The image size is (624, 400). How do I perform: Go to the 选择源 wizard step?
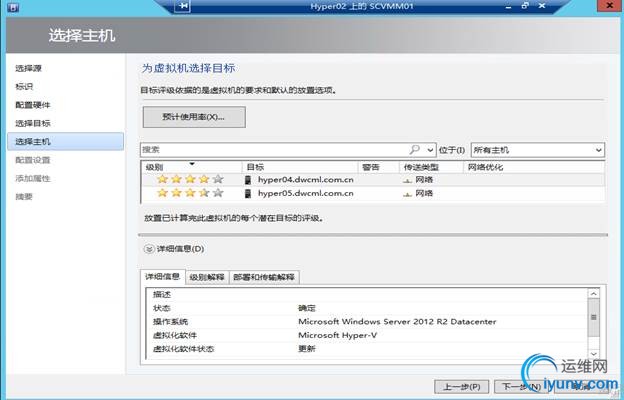tap(29, 68)
